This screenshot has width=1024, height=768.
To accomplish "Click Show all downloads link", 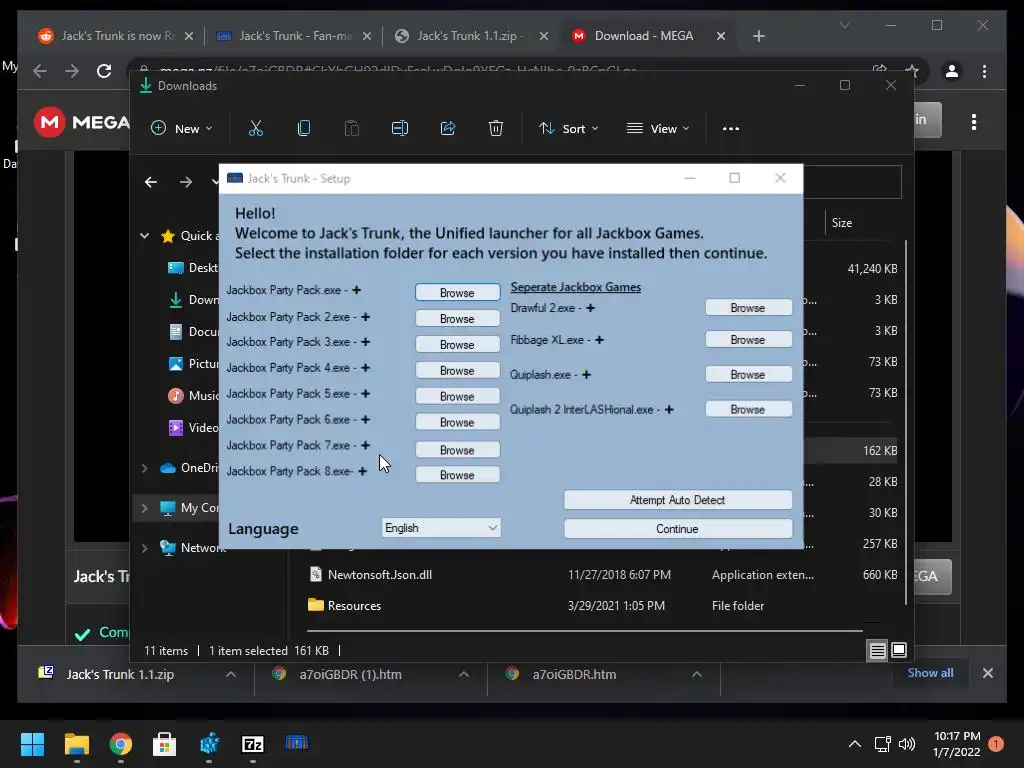I will click(x=930, y=673).
